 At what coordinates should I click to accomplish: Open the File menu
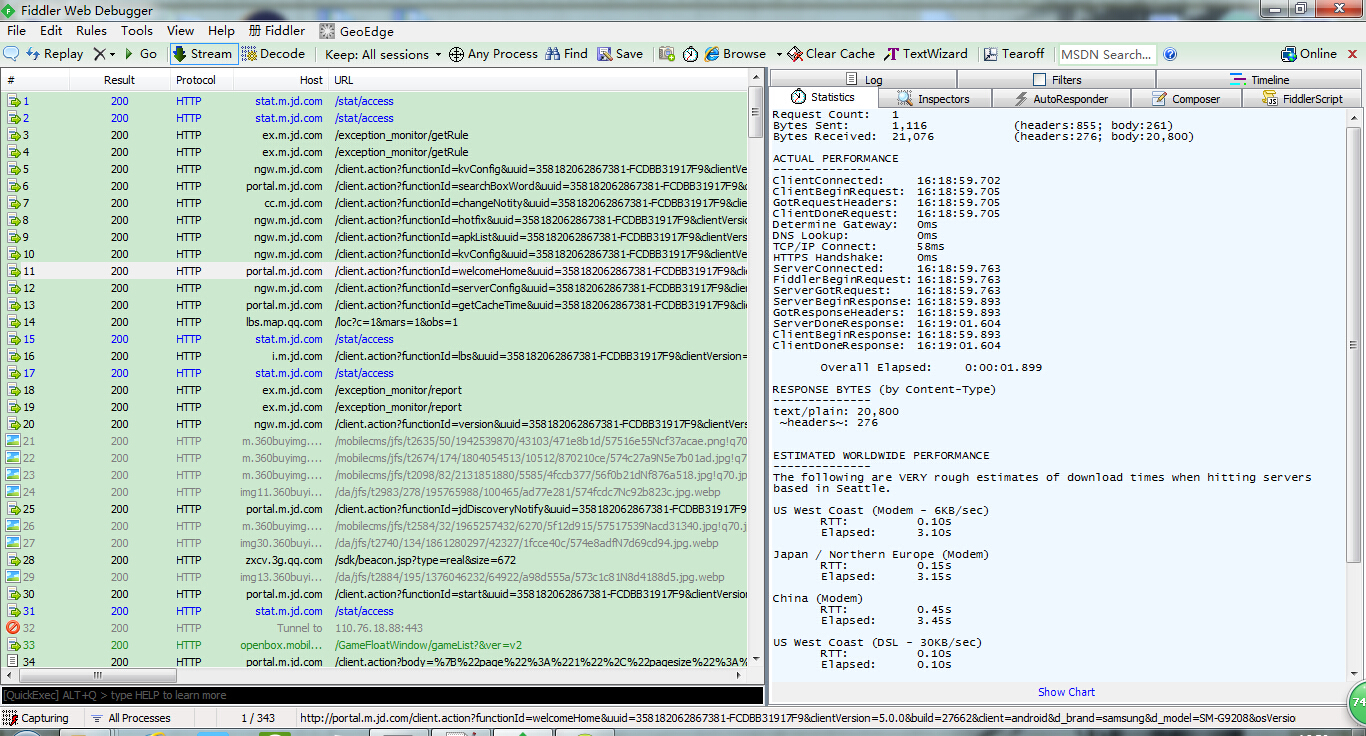click(x=16, y=31)
